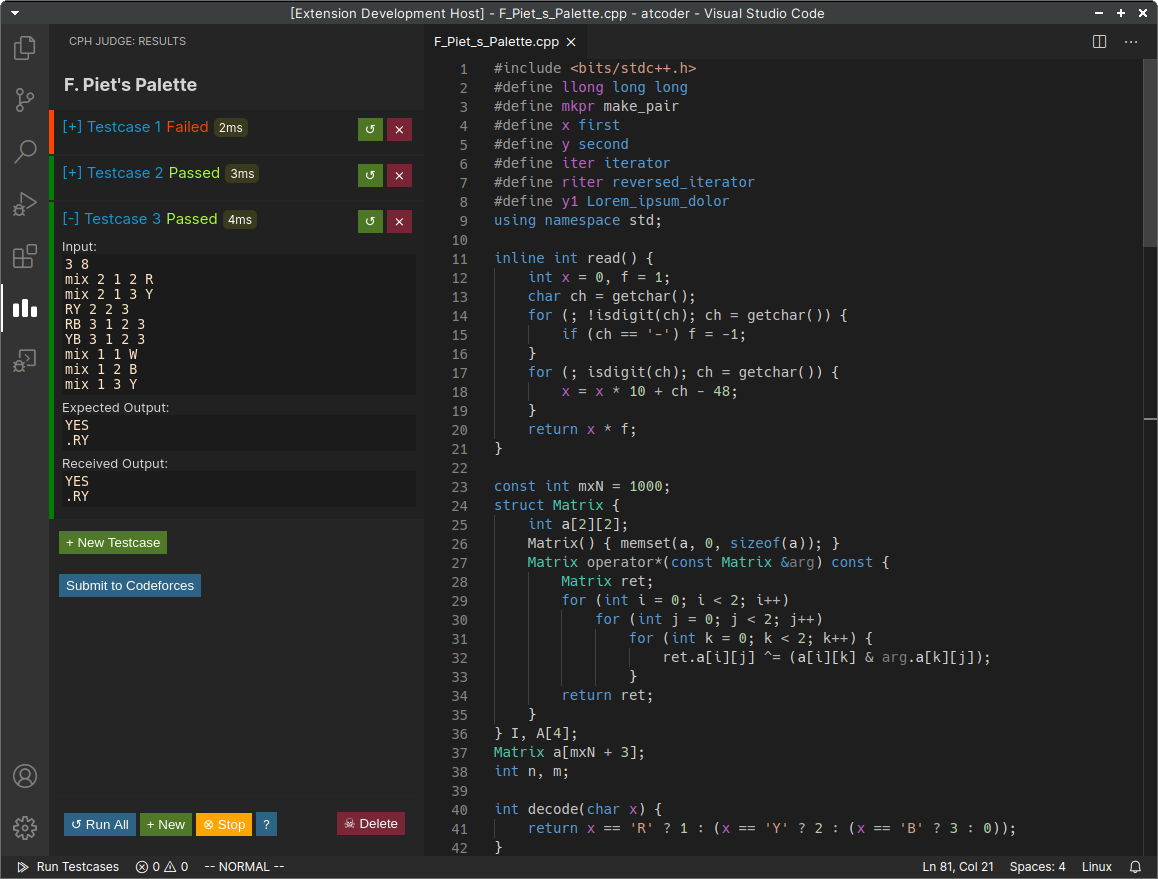1158x879 pixels.
Task: Click 'Matrix a[mxN + 3];' on line 37
Action: (x=569, y=752)
